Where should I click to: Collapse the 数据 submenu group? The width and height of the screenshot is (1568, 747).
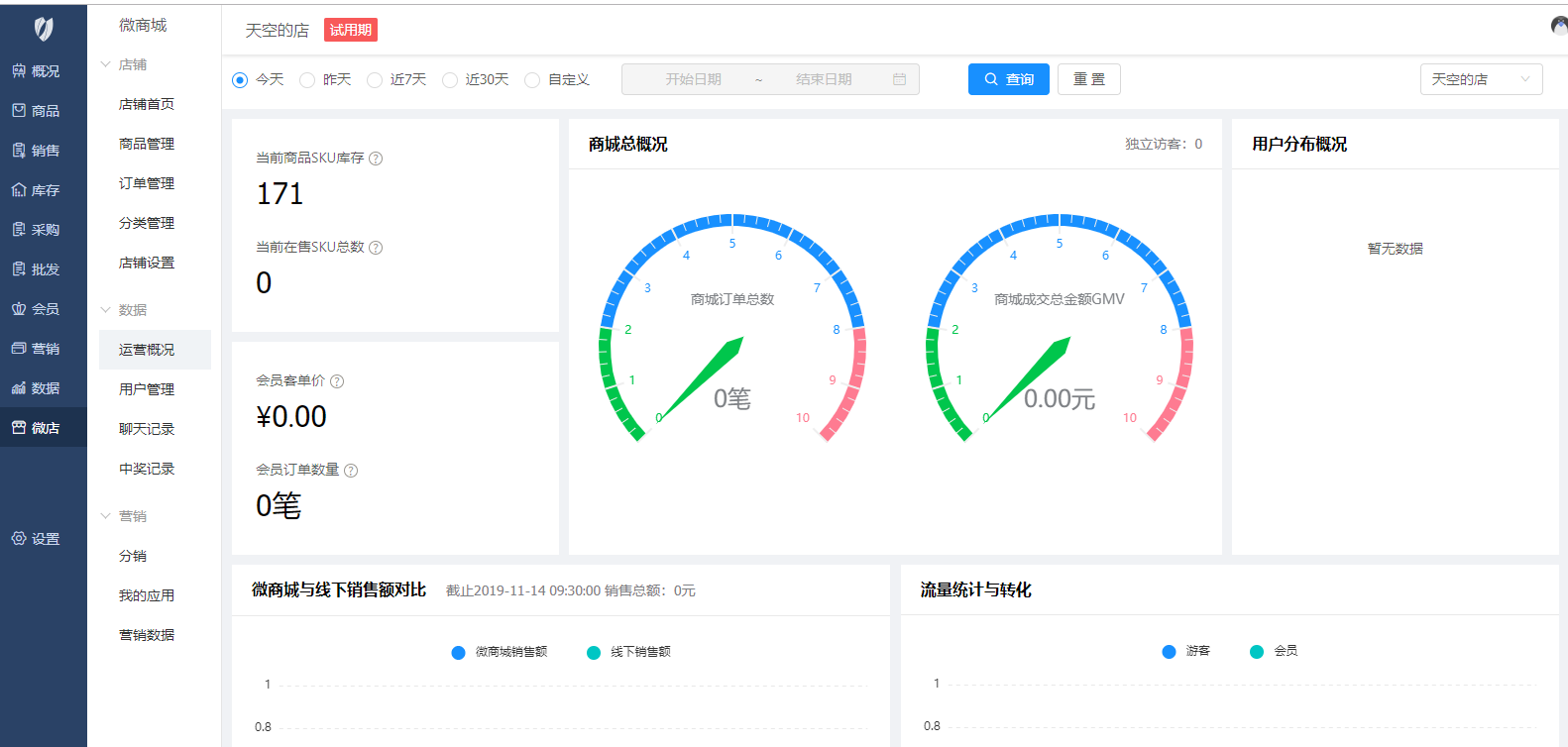[106, 310]
